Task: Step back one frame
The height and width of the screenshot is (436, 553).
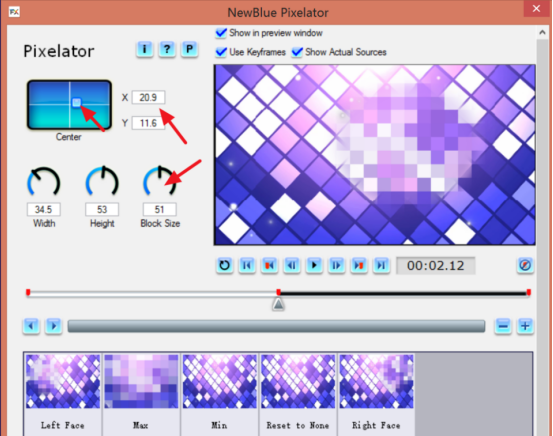Action: coord(292,265)
